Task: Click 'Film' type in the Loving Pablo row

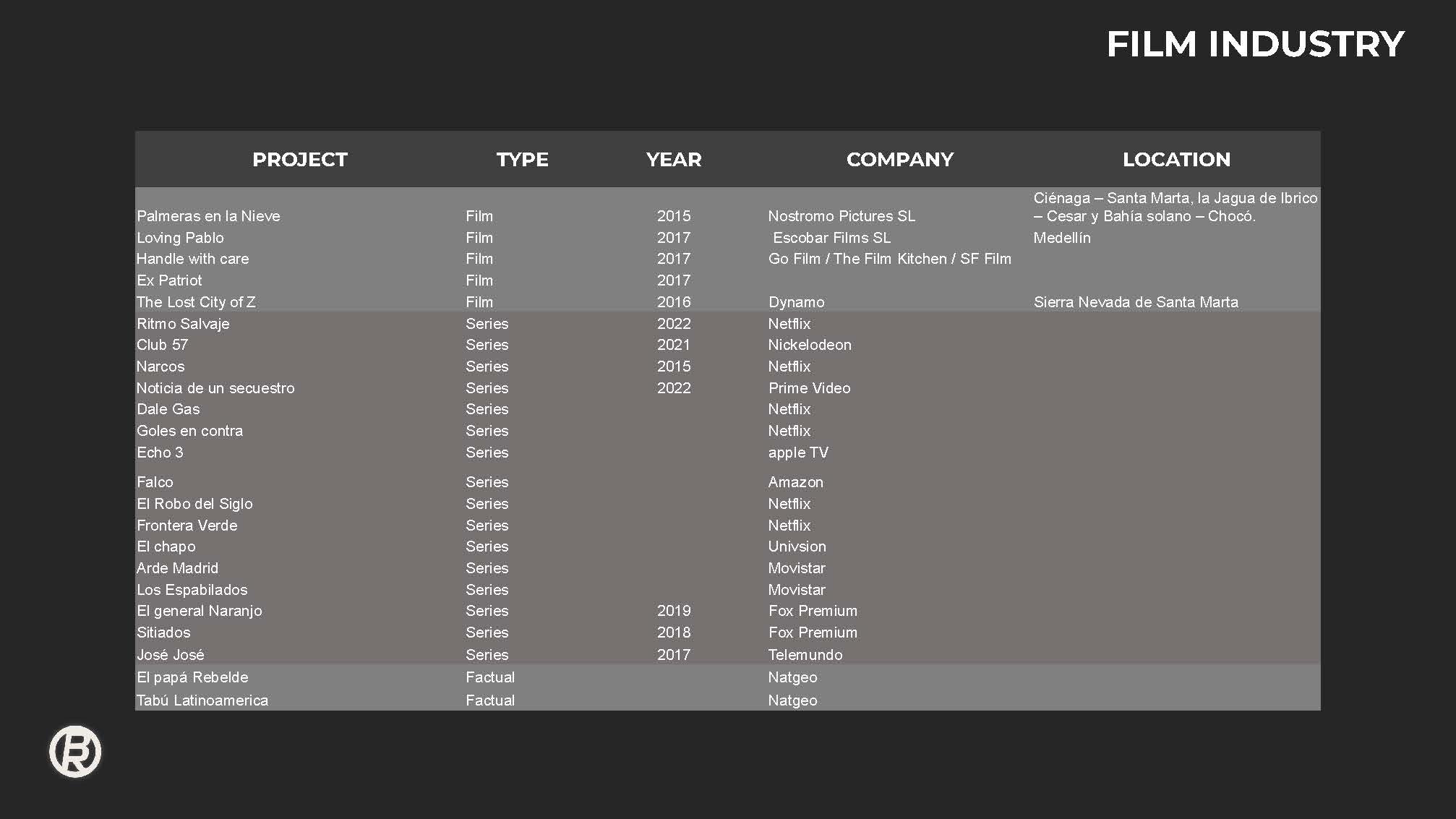Action: [x=479, y=238]
